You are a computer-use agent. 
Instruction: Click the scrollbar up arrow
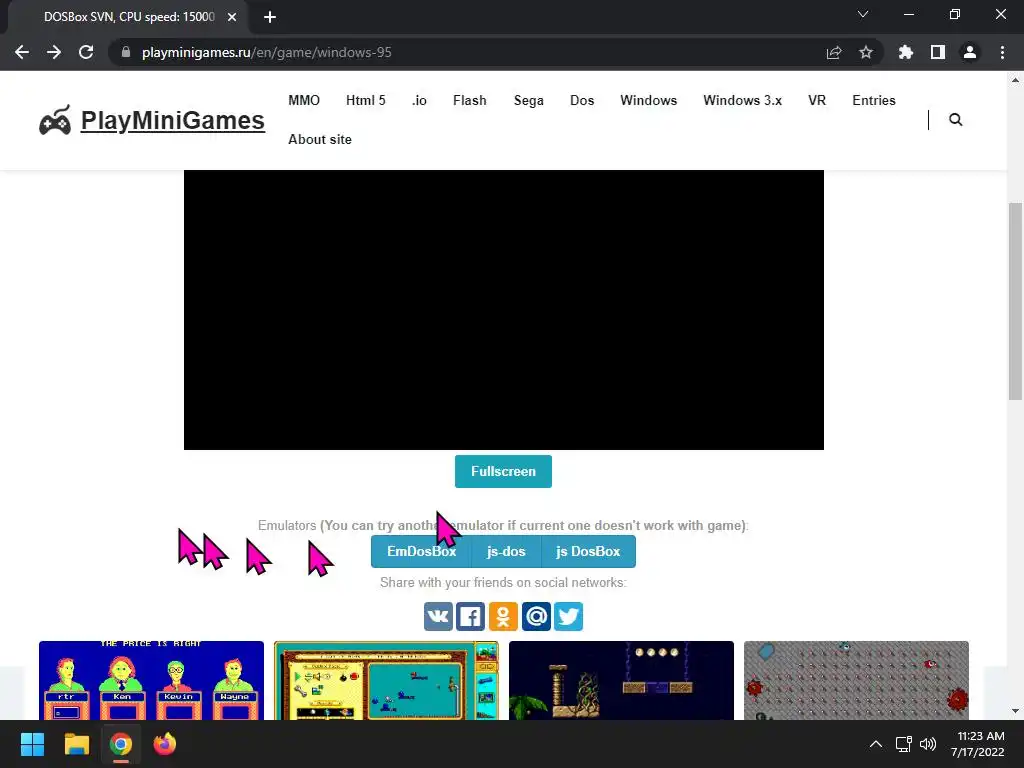pos(1016,80)
